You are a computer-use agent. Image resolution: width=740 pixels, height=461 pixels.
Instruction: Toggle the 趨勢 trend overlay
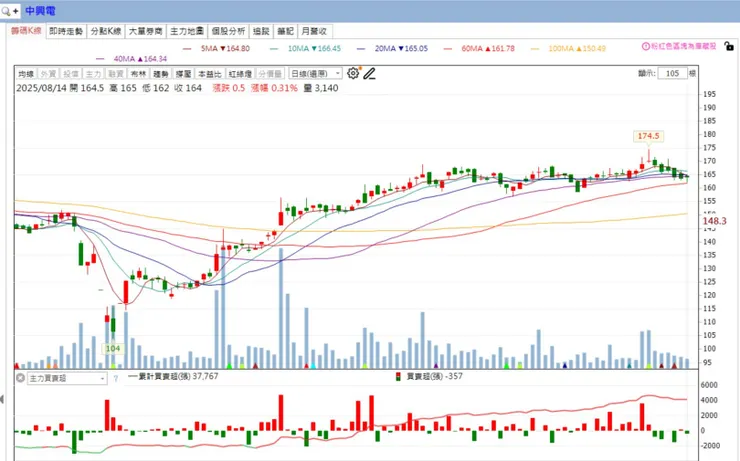161,74
